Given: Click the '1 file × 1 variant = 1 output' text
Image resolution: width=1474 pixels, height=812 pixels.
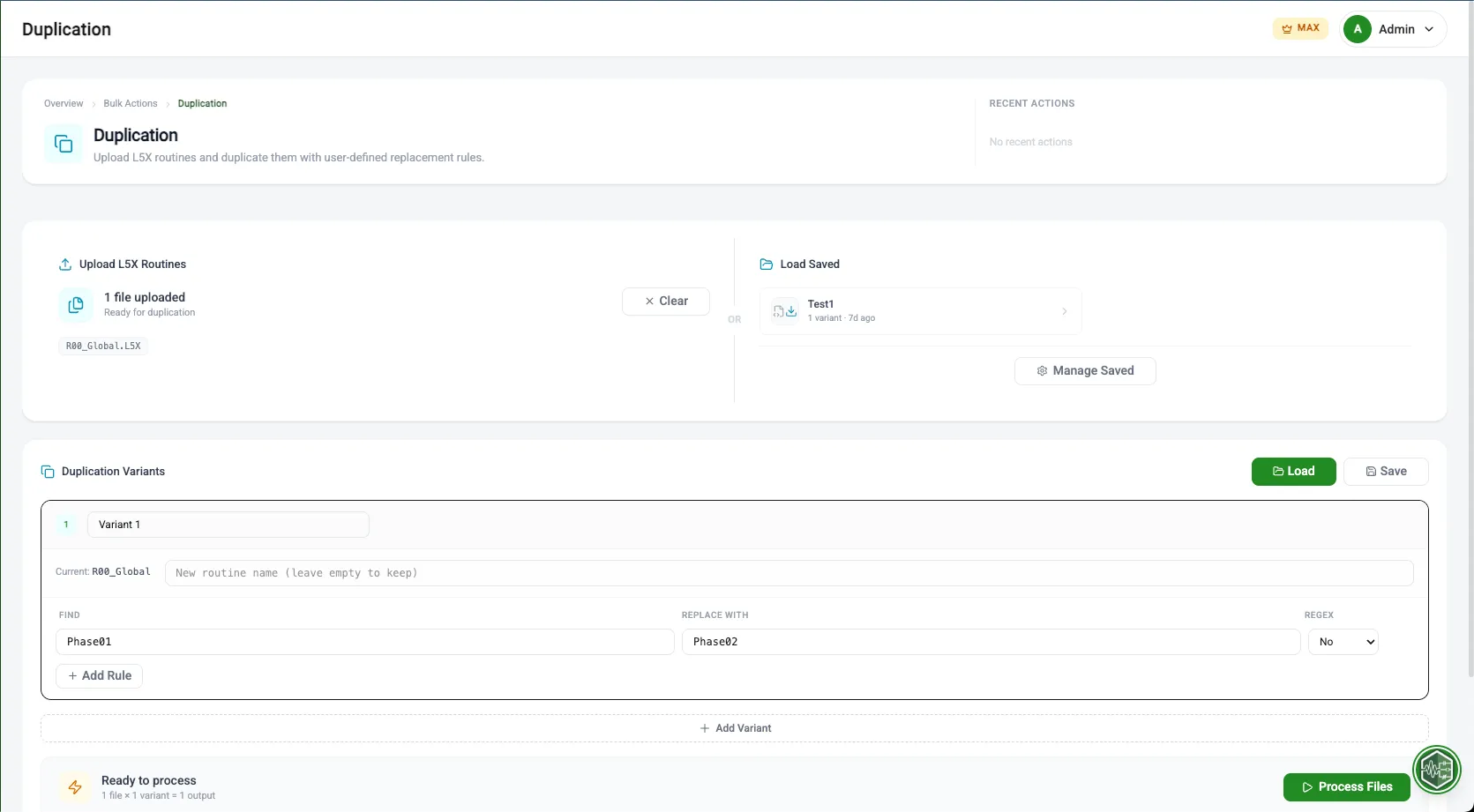Looking at the screenshot, I should pos(158,796).
